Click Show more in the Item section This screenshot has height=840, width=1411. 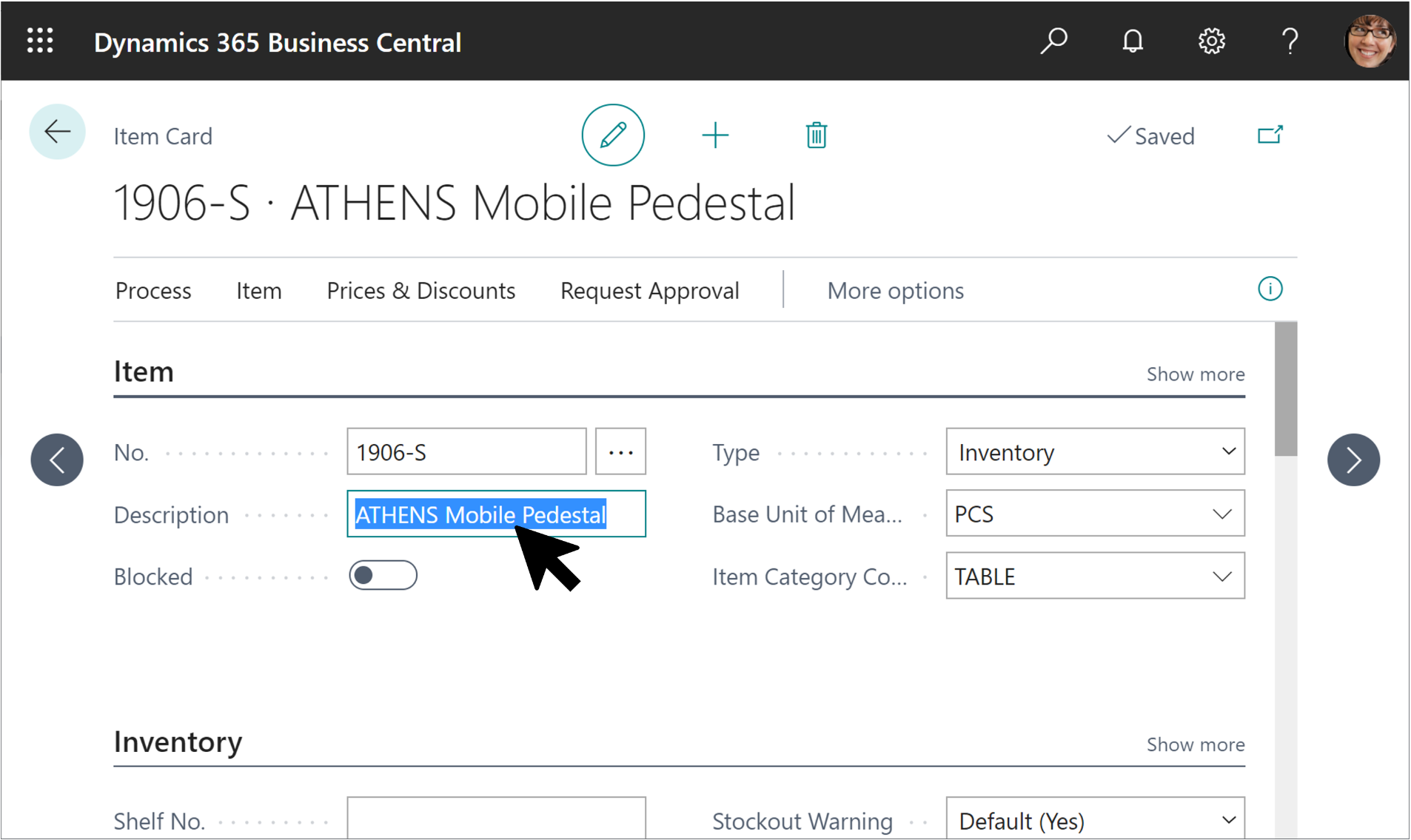point(1195,374)
